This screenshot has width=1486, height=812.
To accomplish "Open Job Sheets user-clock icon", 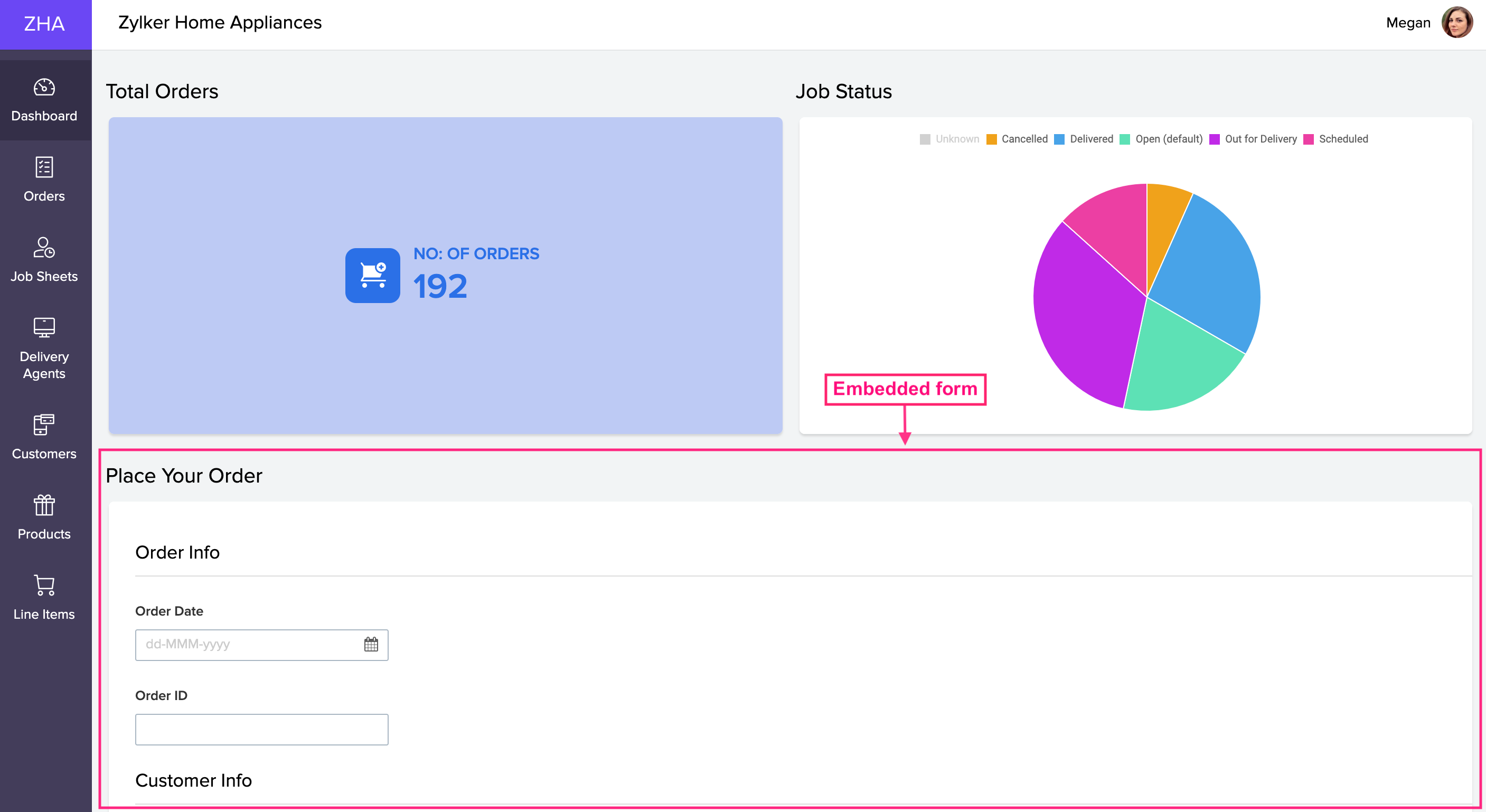I will point(44,248).
